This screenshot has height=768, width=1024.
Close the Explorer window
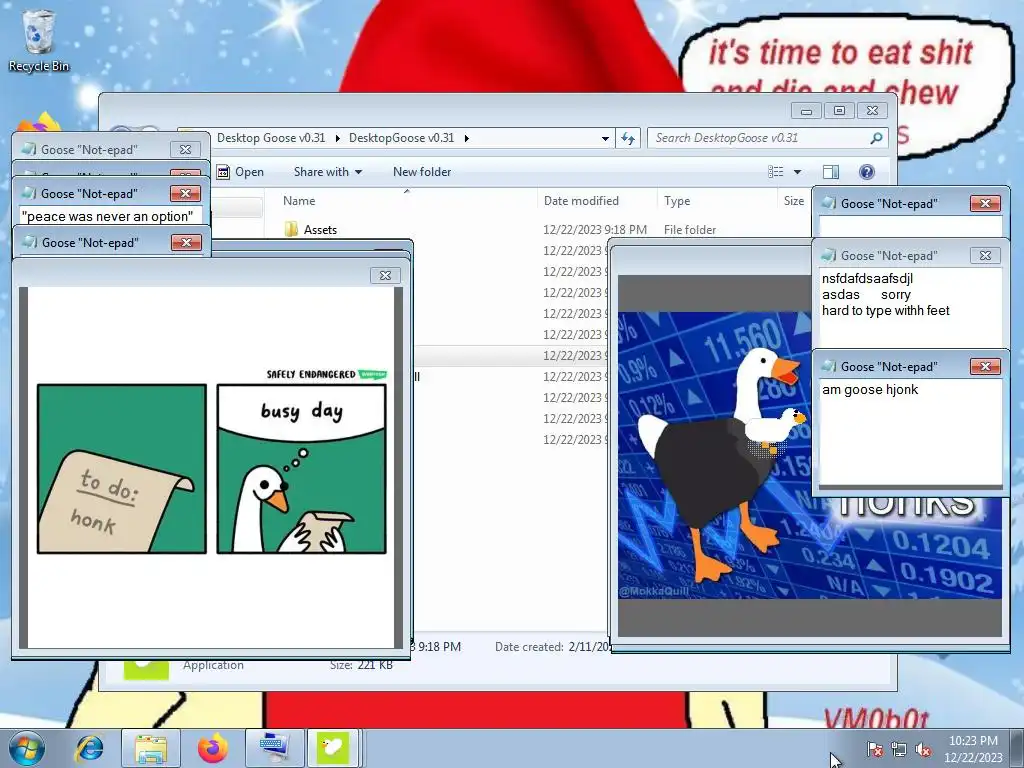(x=872, y=110)
